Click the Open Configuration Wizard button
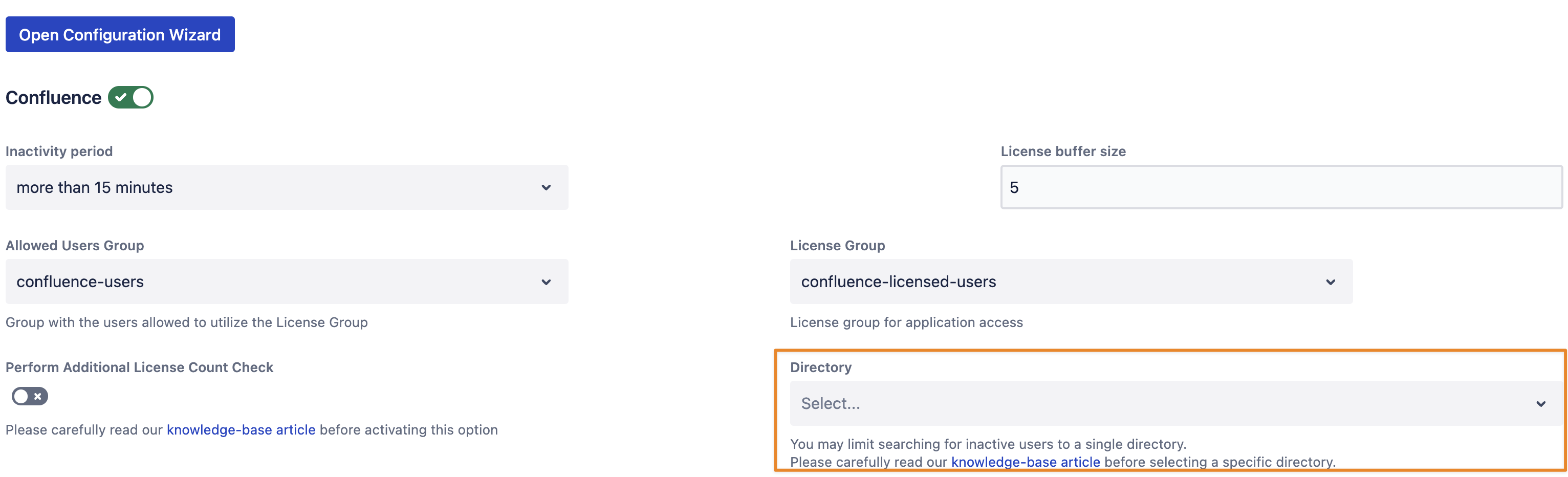The image size is (1568, 477). [x=120, y=35]
